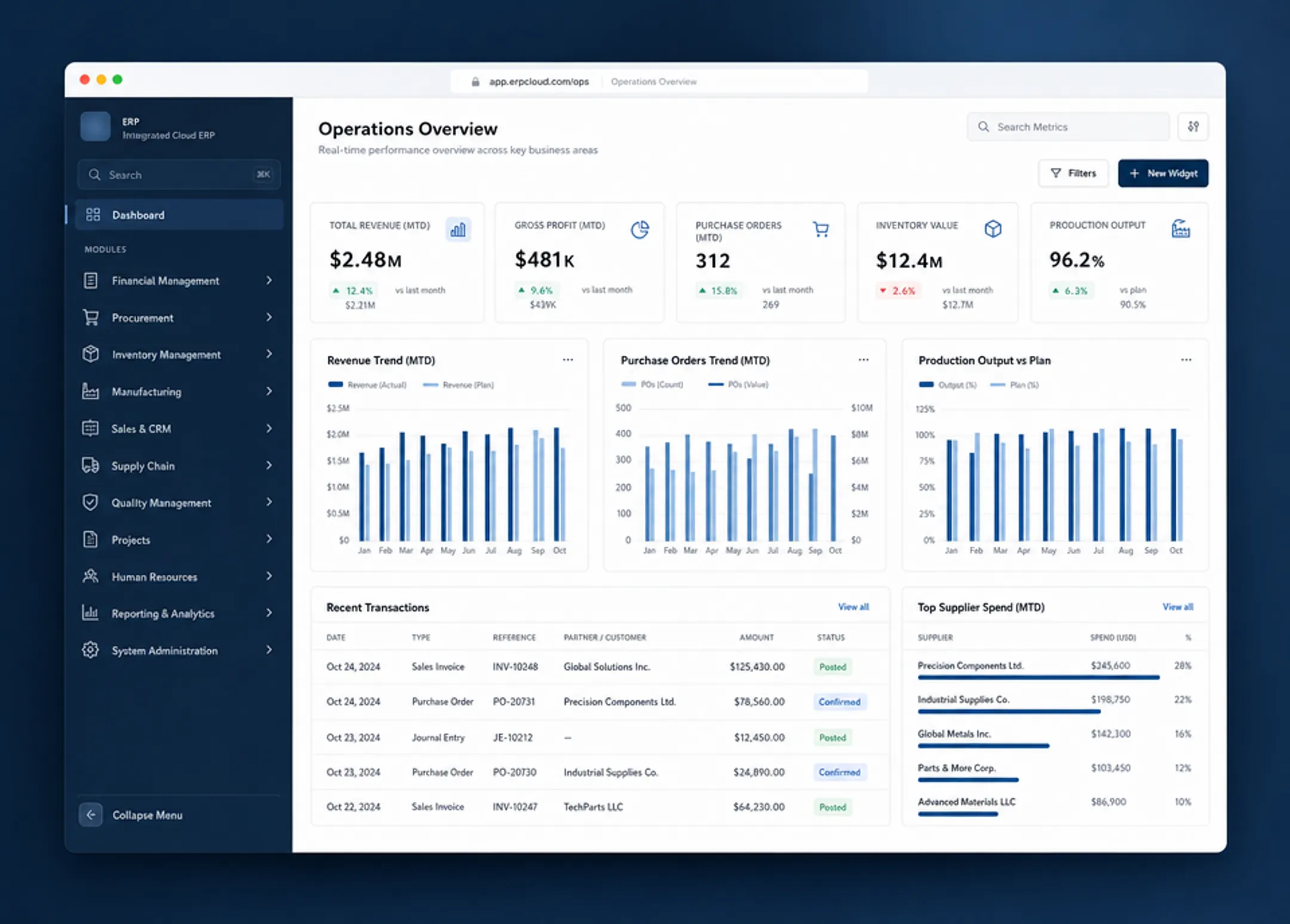Click the Supply Chain truck icon
This screenshot has width=1290, height=924.
(90, 465)
